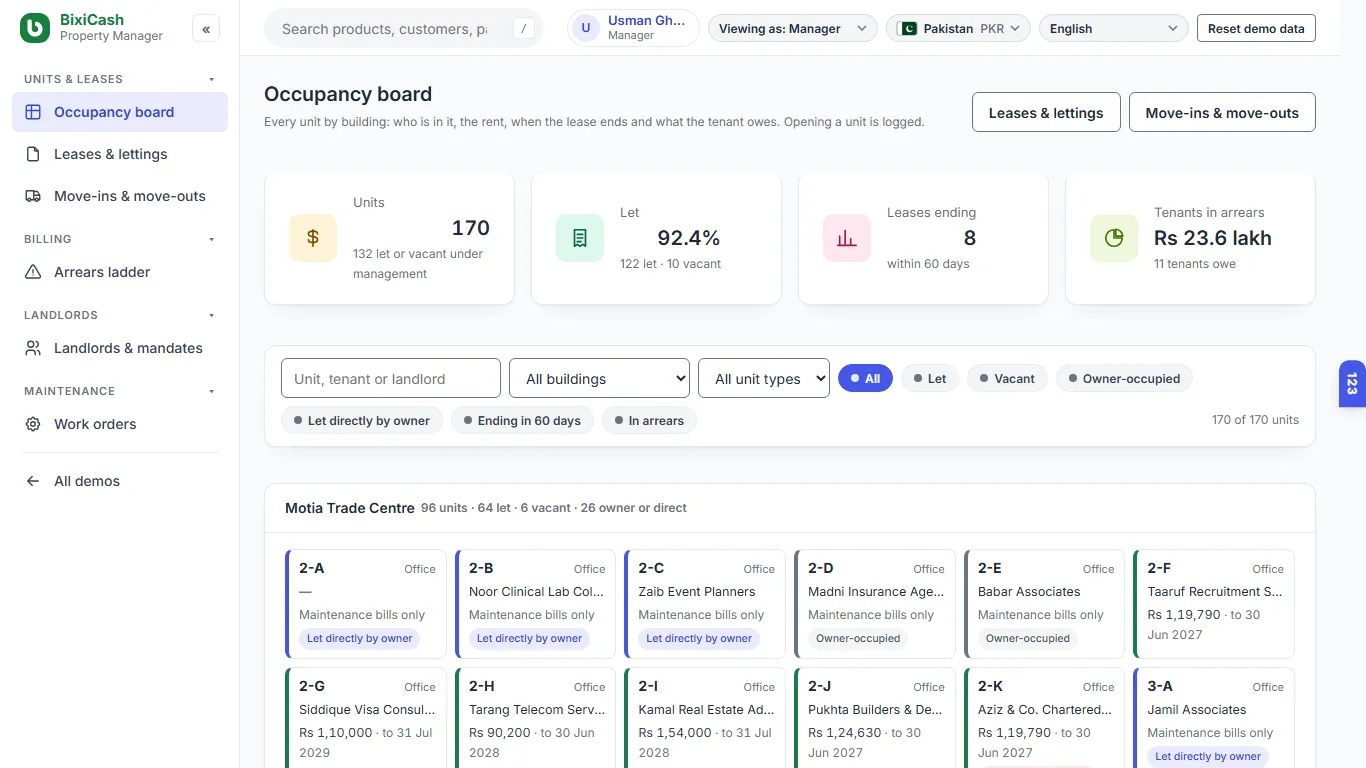Open the All unit types dropdown
This screenshot has width=1366, height=768.
pos(764,378)
